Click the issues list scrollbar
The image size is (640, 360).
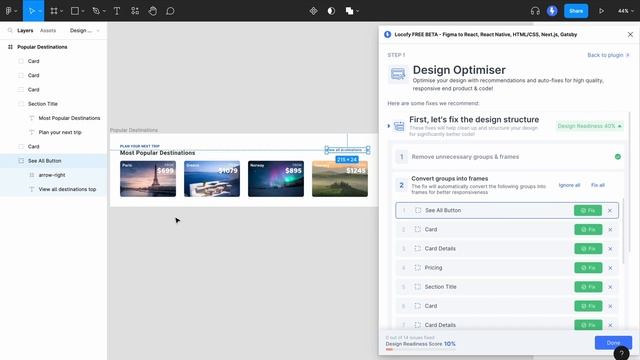(x=623, y=231)
